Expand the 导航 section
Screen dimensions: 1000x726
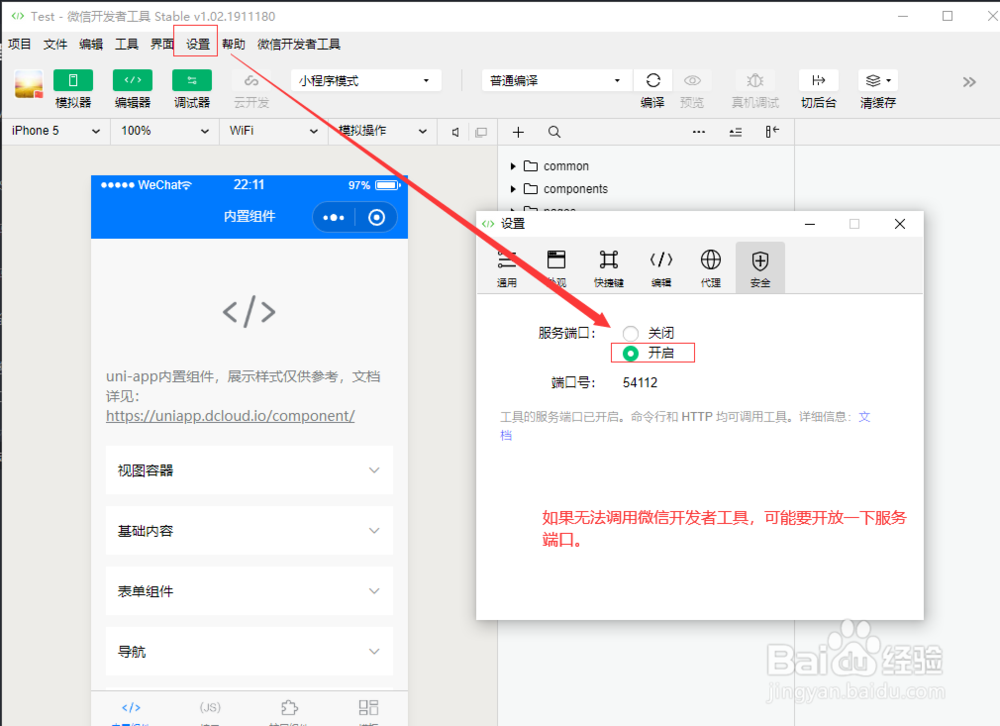(249, 651)
